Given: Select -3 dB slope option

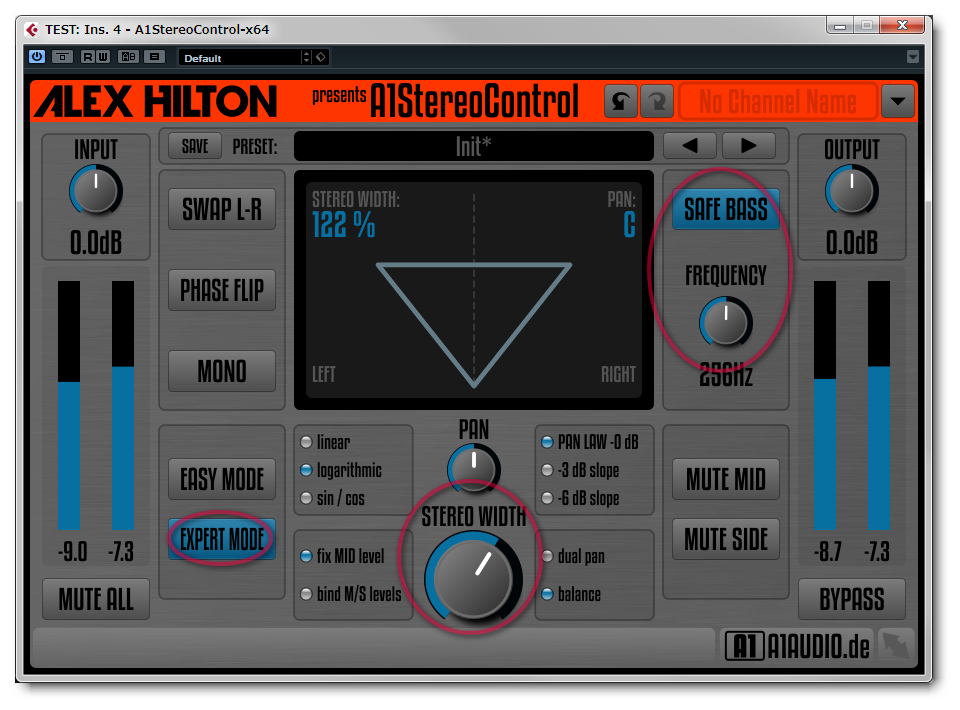Looking at the screenshot, I should coord(580,470).
